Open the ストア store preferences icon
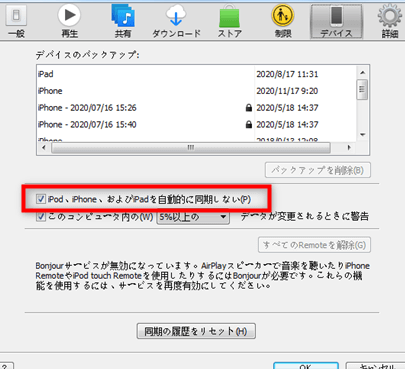Viewport: 405px width, 369px height. pos(230,21)
